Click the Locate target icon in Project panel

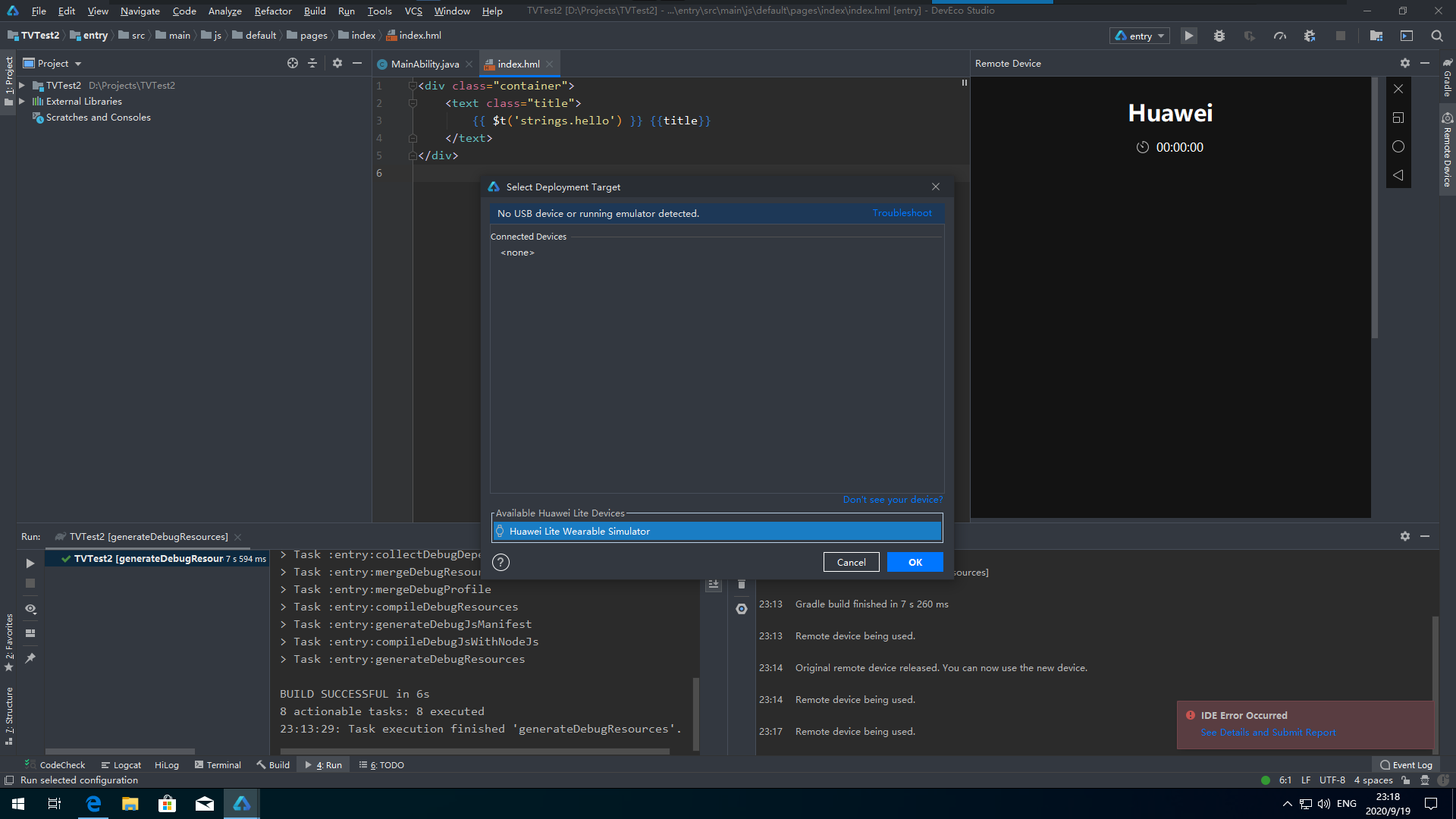coord(293,64)
